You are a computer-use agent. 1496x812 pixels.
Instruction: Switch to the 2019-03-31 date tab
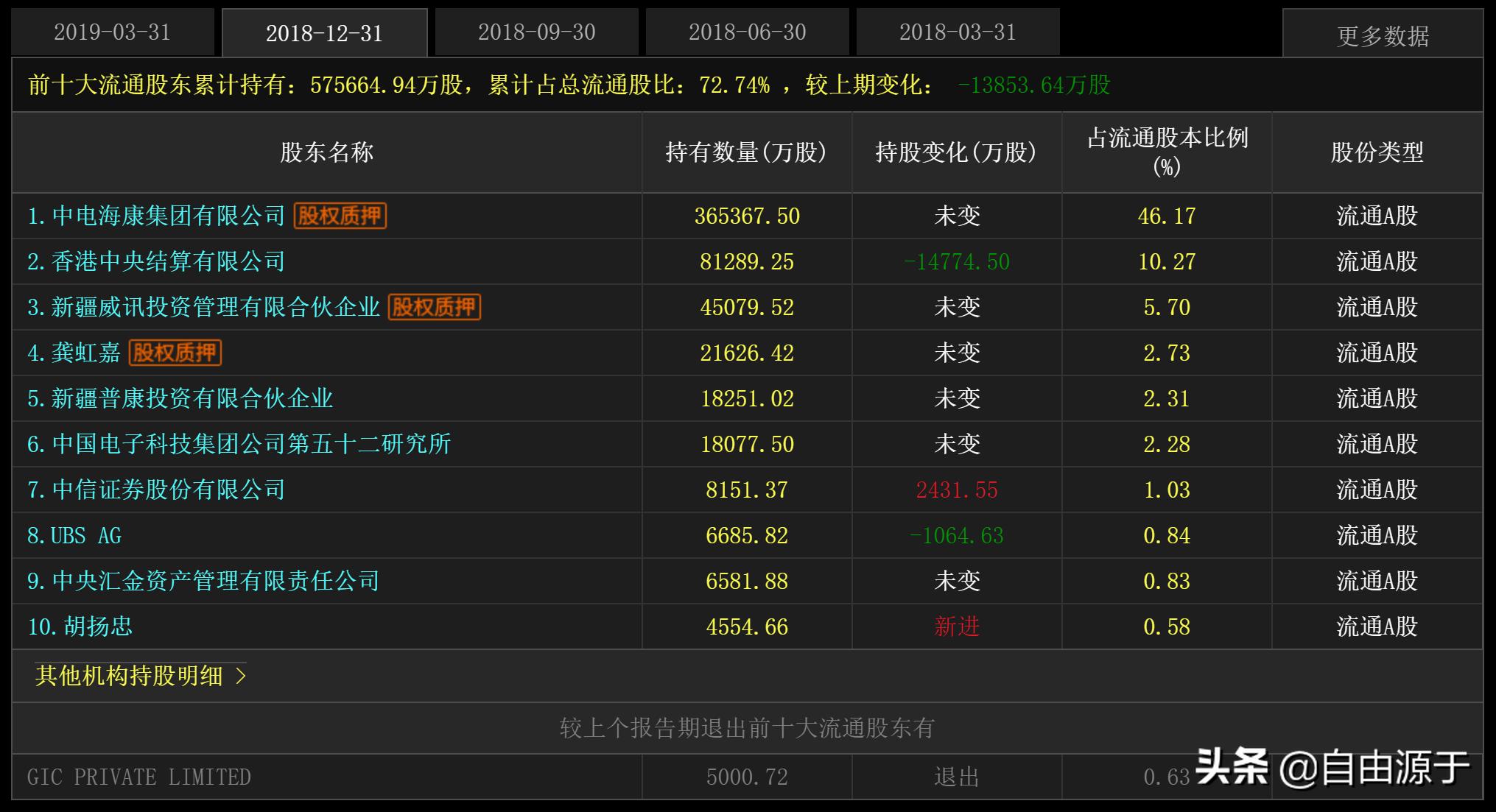click(113, 32)
